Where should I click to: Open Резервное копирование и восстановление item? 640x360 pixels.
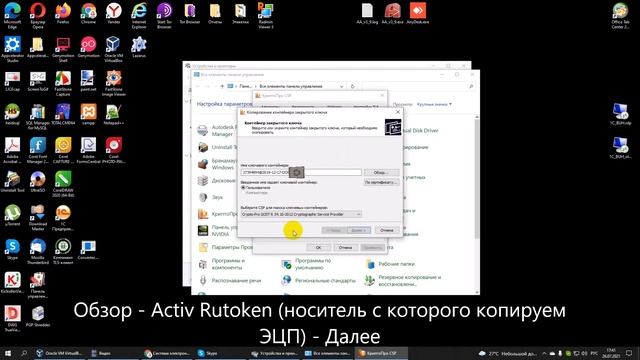[x=403, y=280]
